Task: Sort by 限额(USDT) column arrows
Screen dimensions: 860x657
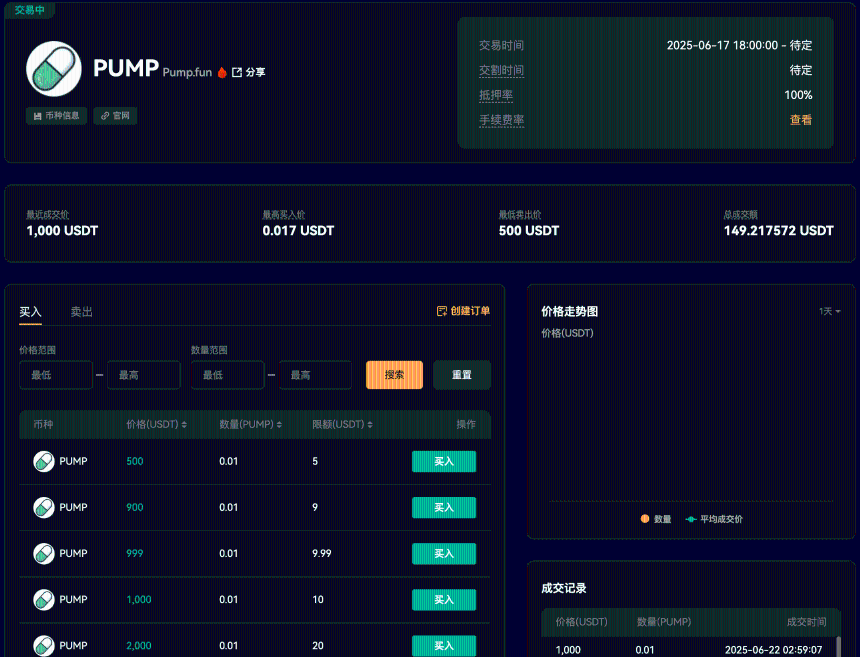Action: (x=370, y=424)
